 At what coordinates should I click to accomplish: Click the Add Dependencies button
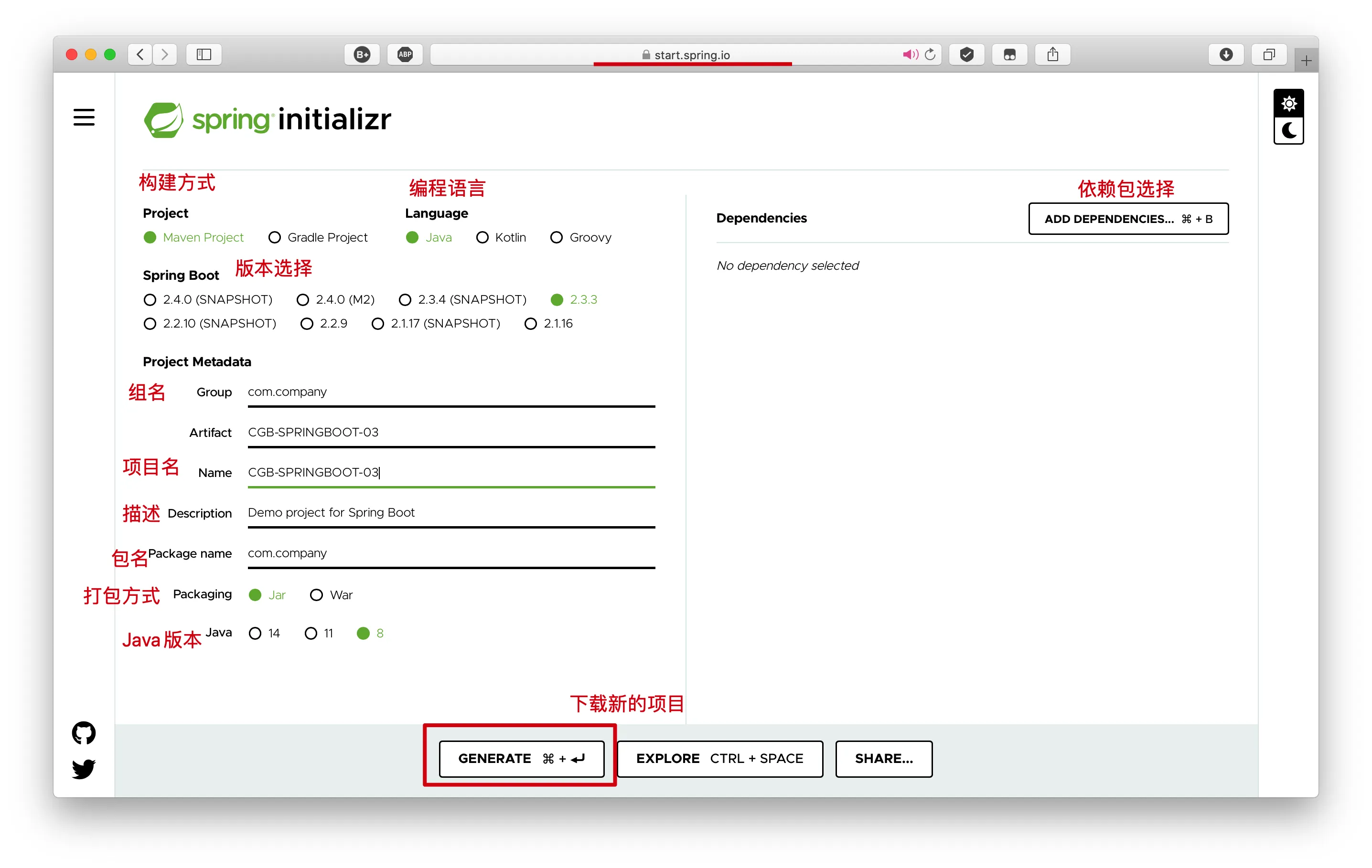point(1128,219)
